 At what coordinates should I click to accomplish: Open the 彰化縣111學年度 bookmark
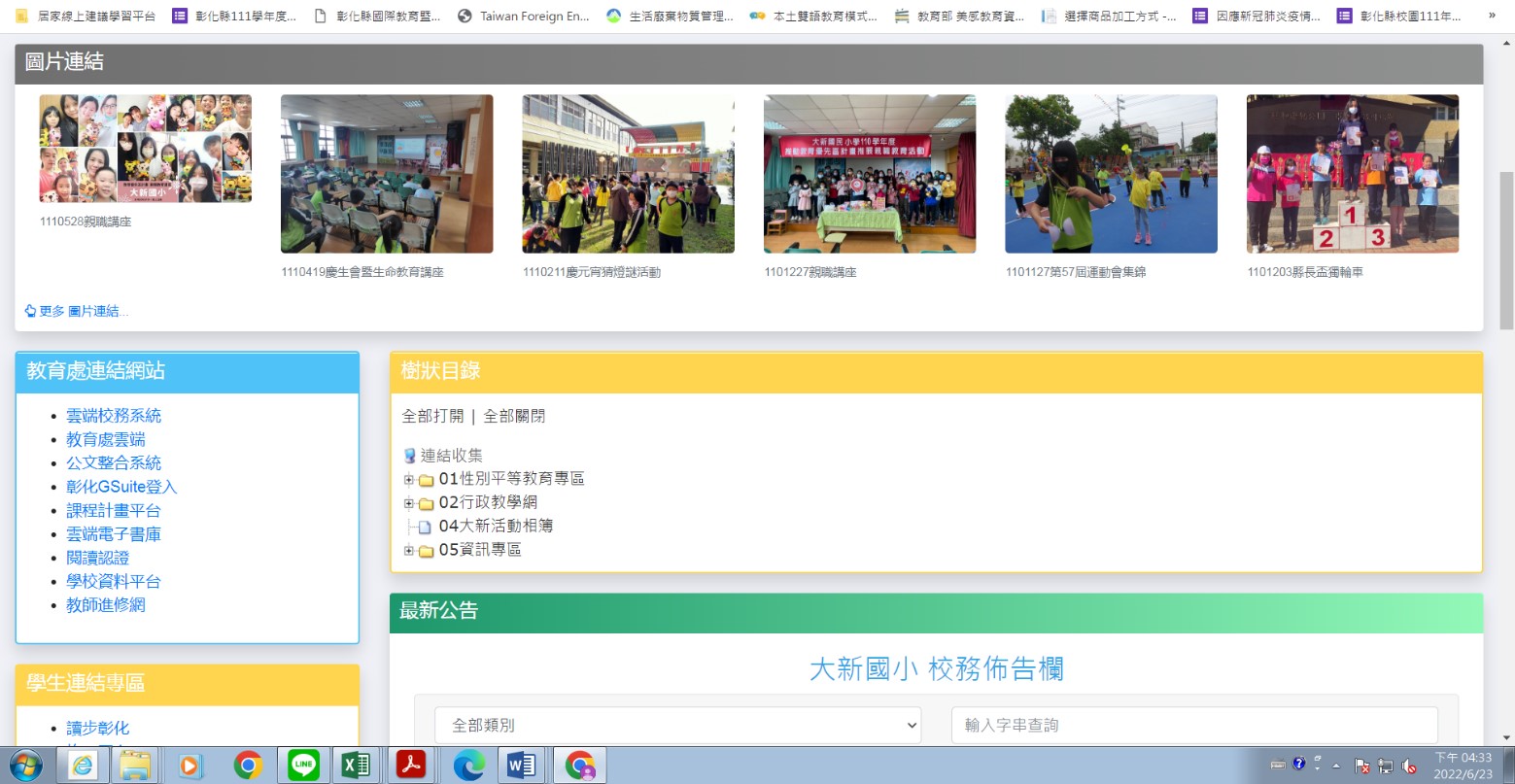click(x=234, y=16)
